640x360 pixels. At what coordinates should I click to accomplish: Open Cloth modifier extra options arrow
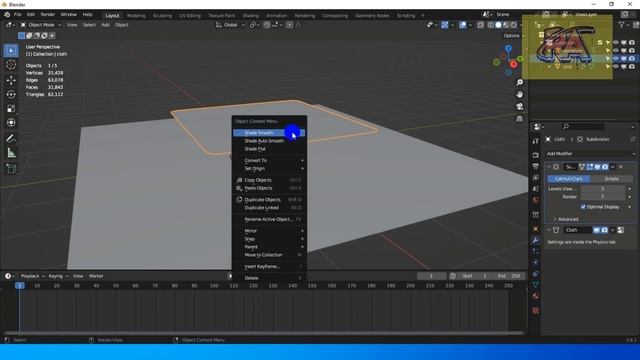click(x=612, y=230)
